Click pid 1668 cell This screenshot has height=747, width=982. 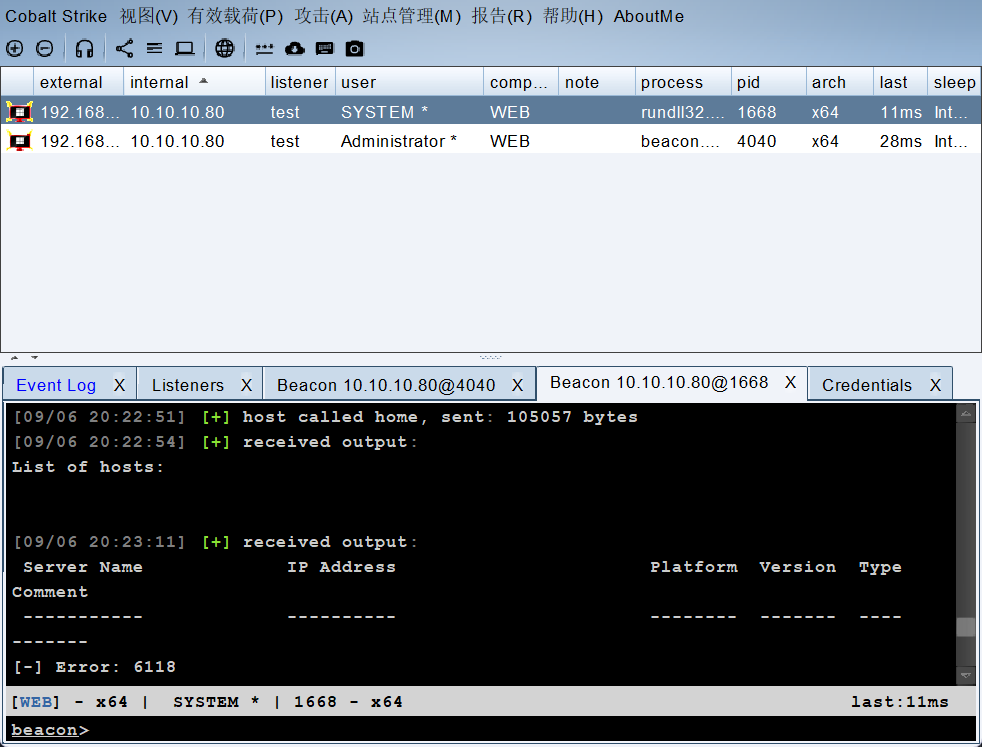[x=768, y=112]
